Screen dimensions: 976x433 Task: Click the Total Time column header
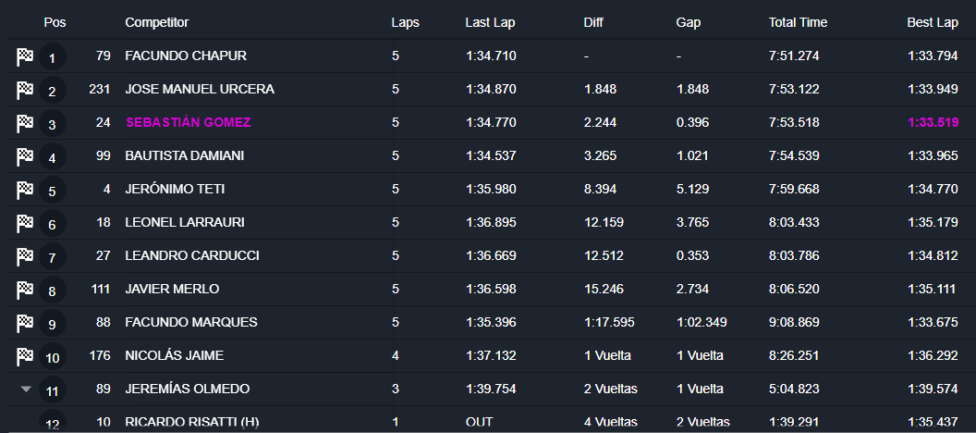tap(797, 22)
